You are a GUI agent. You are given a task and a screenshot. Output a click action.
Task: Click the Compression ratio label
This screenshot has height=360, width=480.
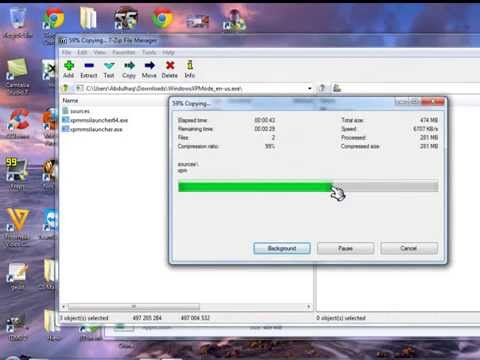198,146
